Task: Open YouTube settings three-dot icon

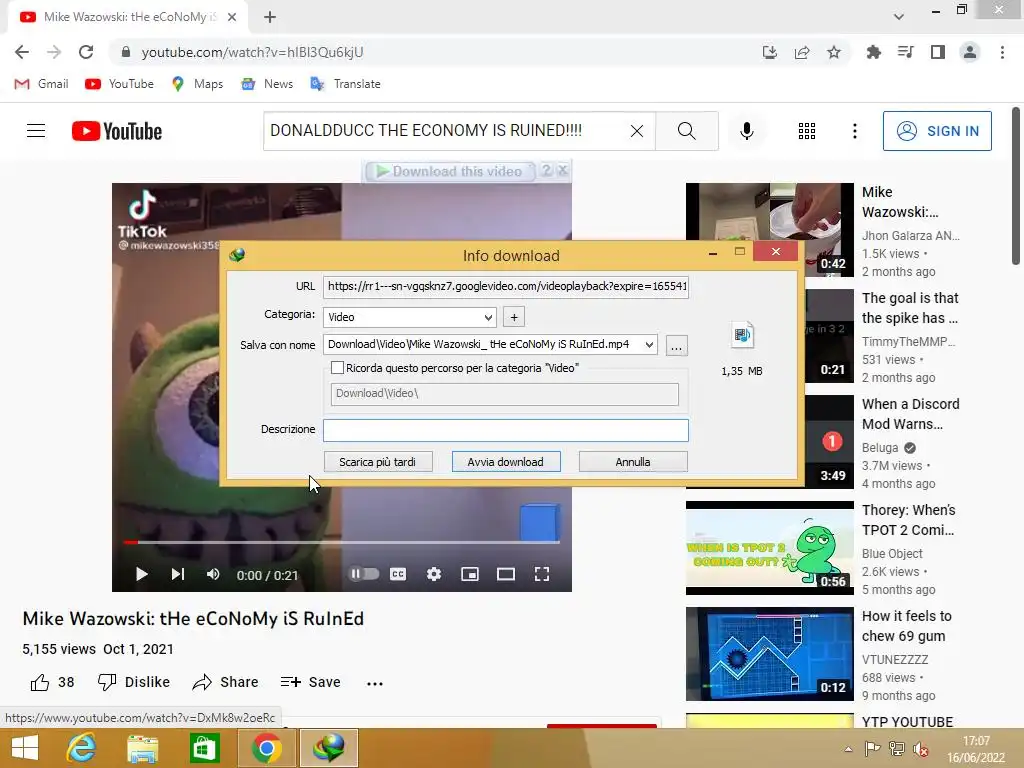Action: [x=854, y=131]
